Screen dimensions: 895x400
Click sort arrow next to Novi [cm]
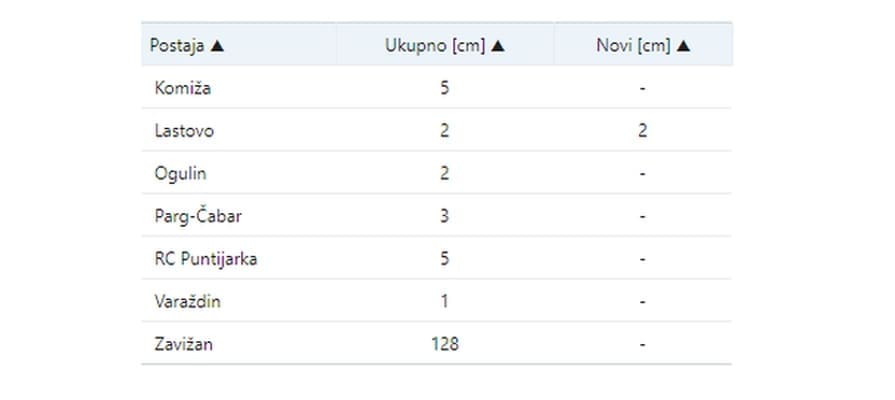pyautogui.click(x=683, y=45)
